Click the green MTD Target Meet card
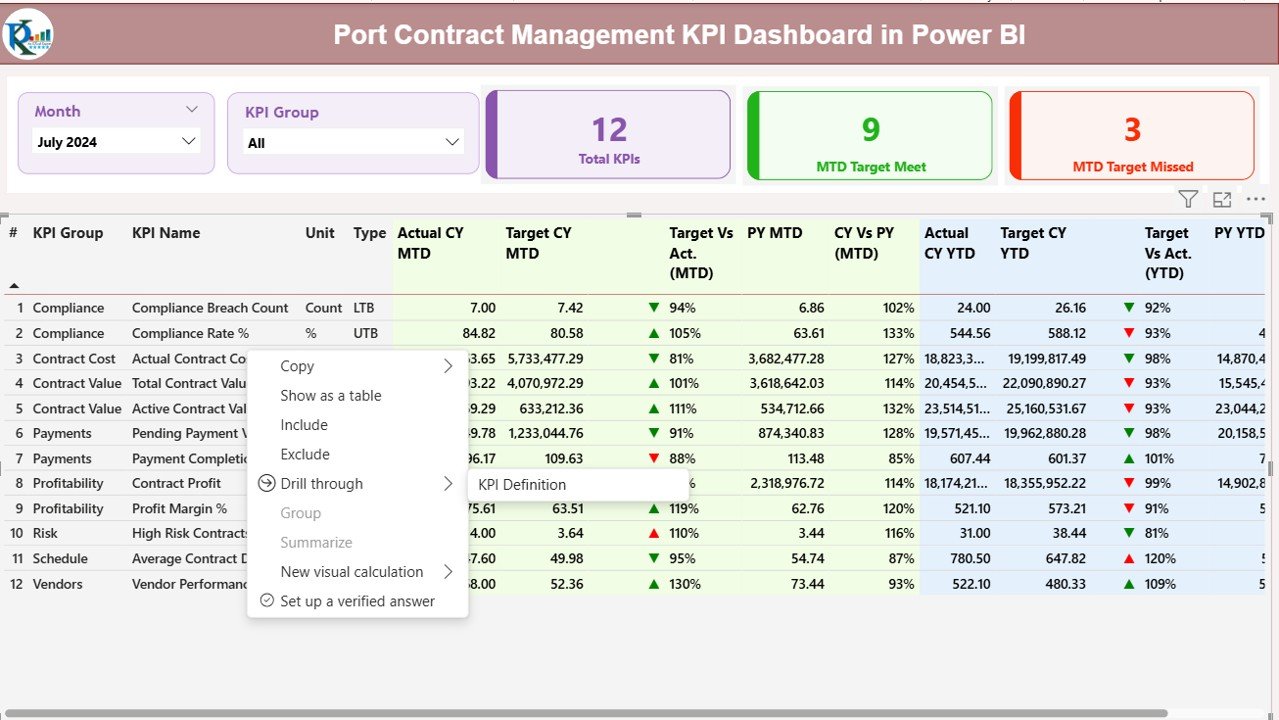Viewport: 1279px width, 720px height. (868, 135)
